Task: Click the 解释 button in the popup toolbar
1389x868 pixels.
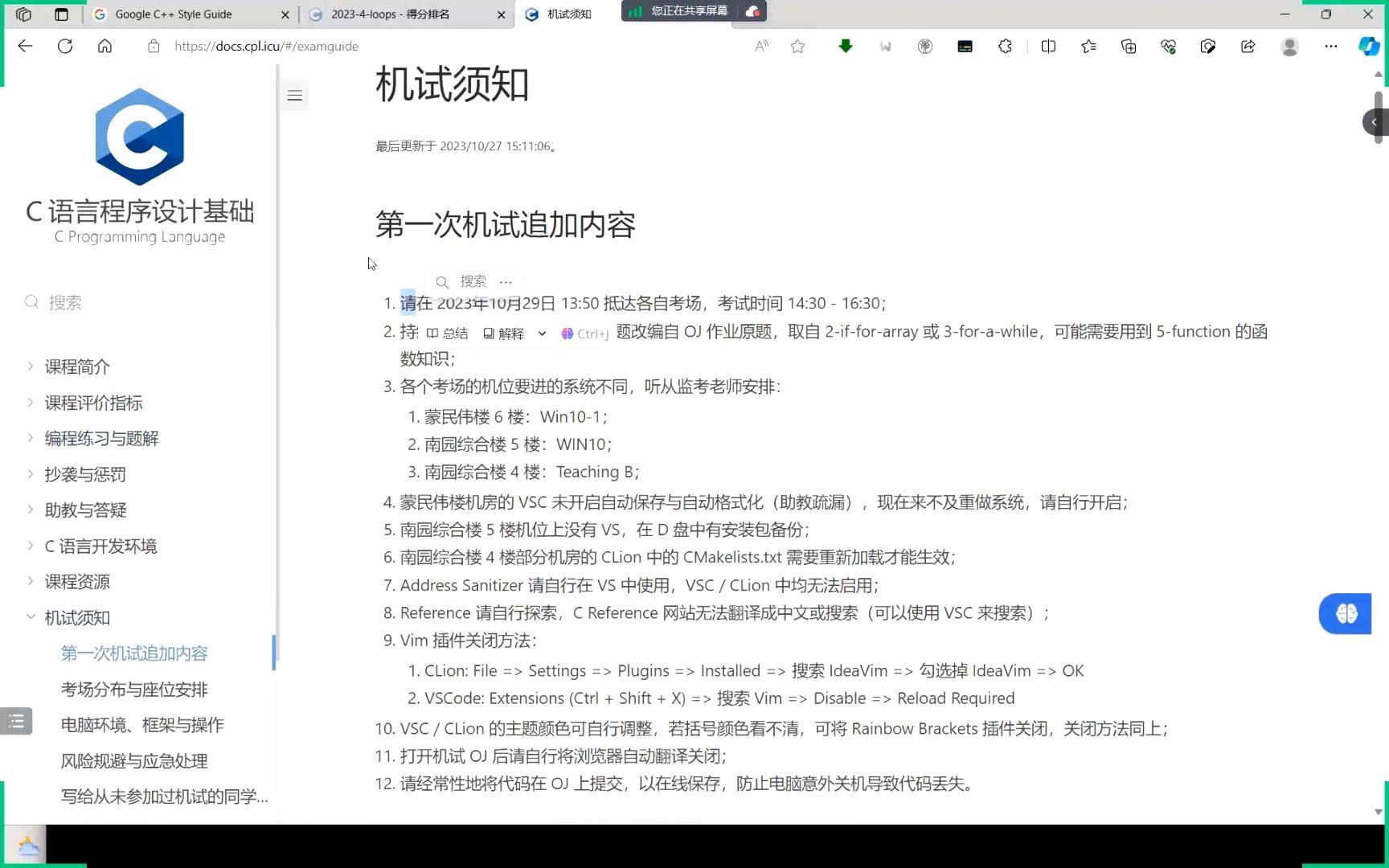Action: 504,334
